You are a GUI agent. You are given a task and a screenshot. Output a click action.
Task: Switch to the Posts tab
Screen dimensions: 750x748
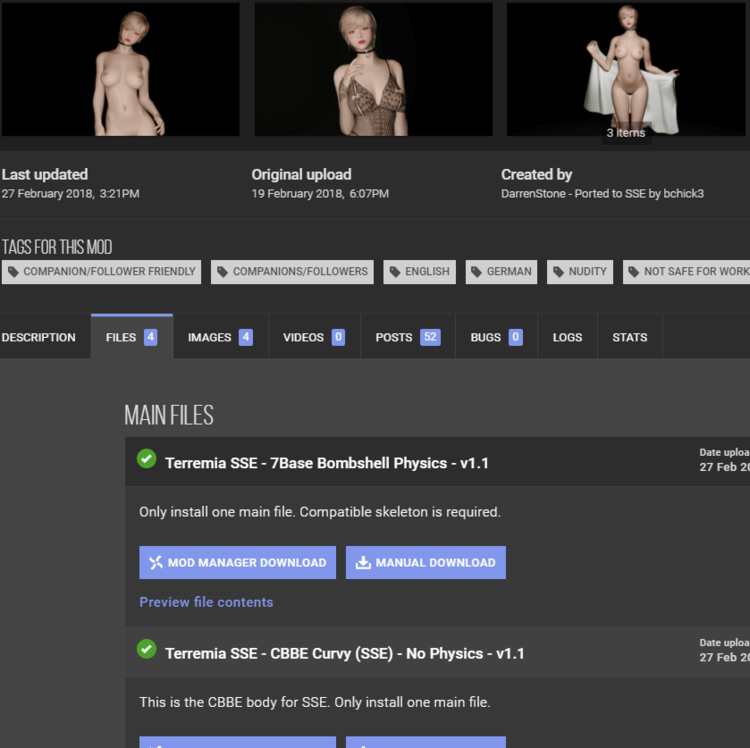tap(408, 337)
